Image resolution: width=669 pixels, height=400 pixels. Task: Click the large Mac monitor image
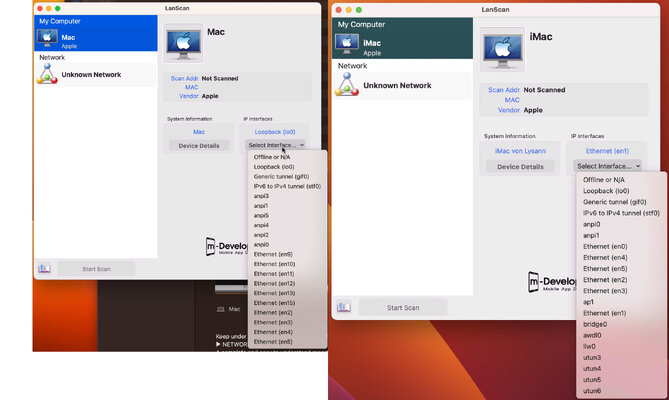pyautogui.click(x=183, y=43)
